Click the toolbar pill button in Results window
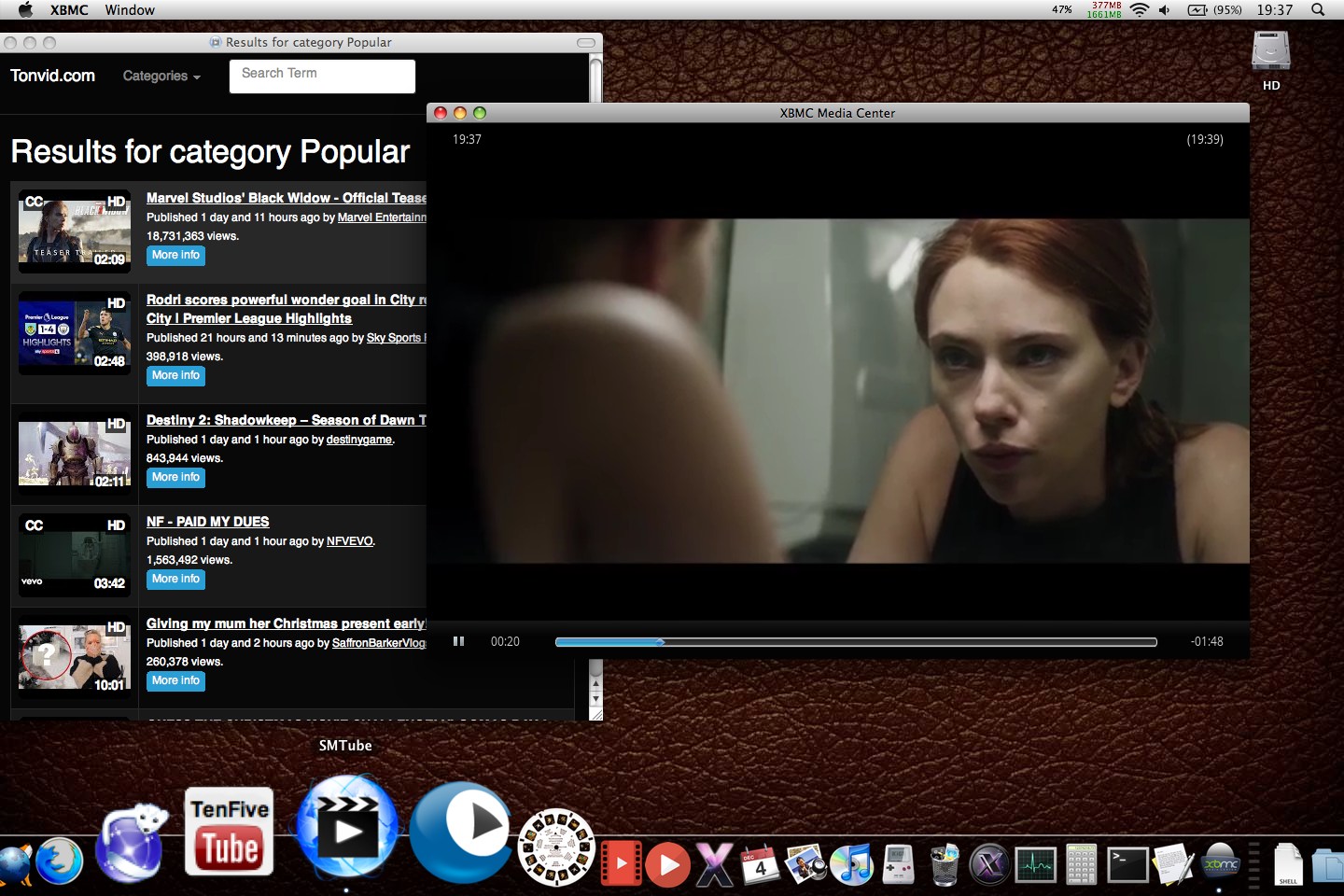This screenshot has width=1344, height=896. point(586,43)
